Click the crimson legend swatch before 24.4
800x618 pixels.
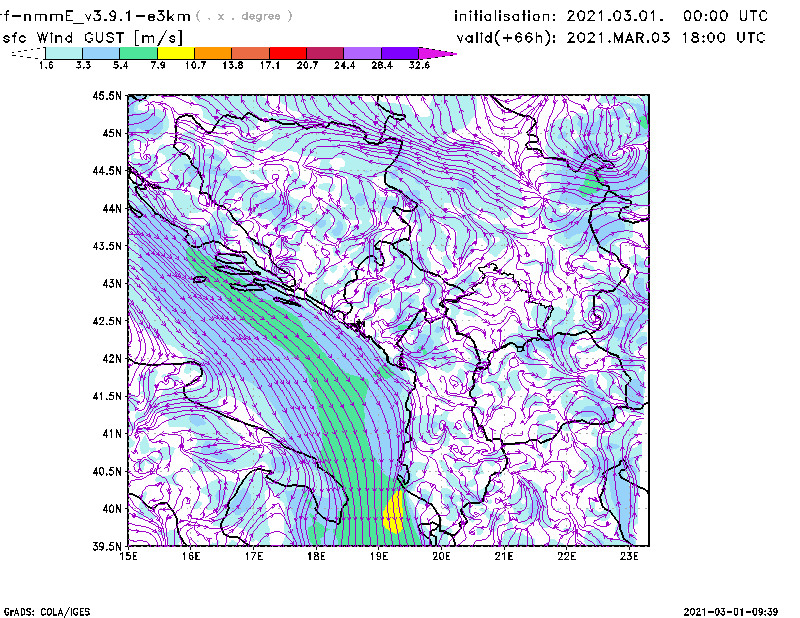pyautogui.click(x=326, y=53)
